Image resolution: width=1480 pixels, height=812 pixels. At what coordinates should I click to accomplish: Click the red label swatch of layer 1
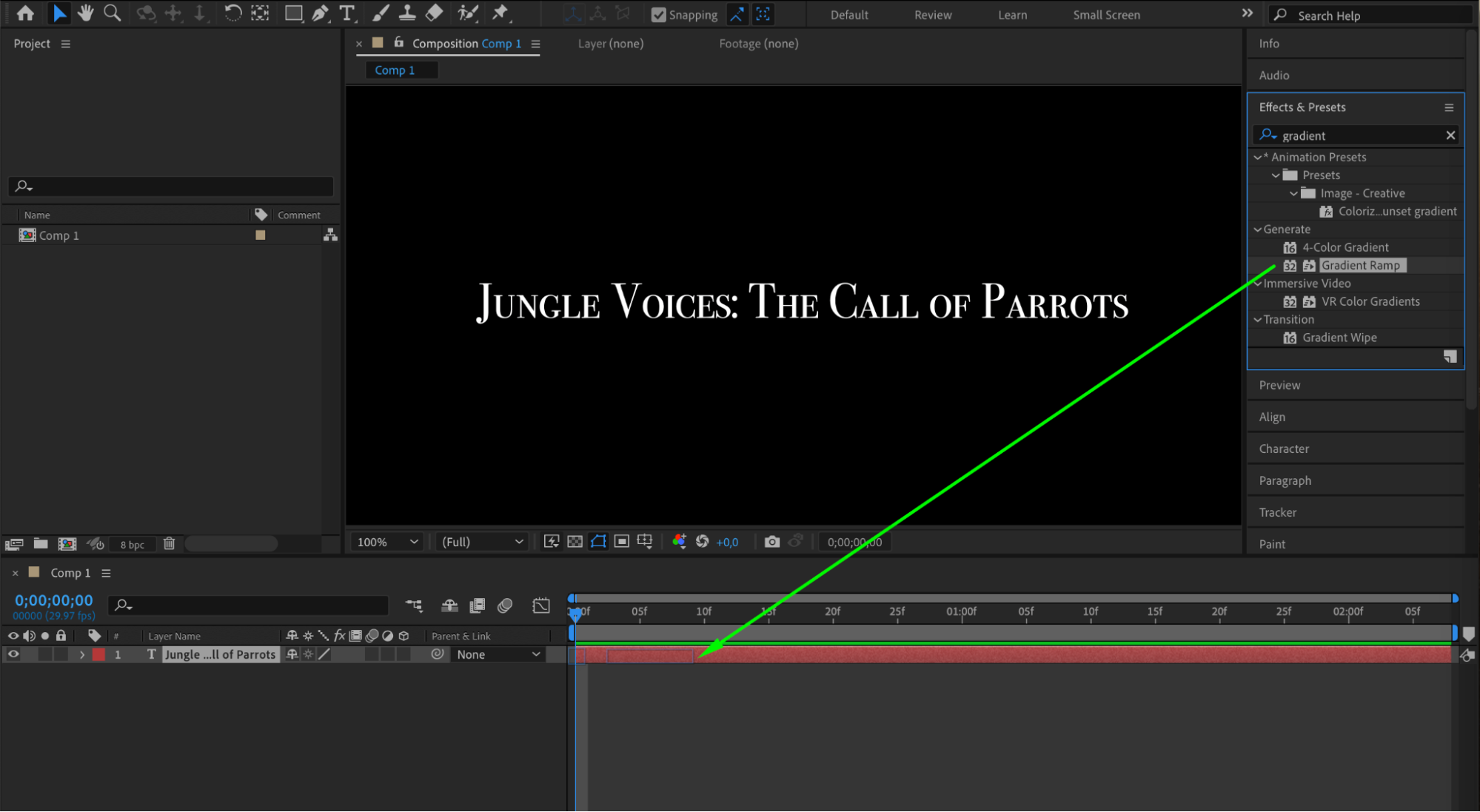tap(98, 654)
